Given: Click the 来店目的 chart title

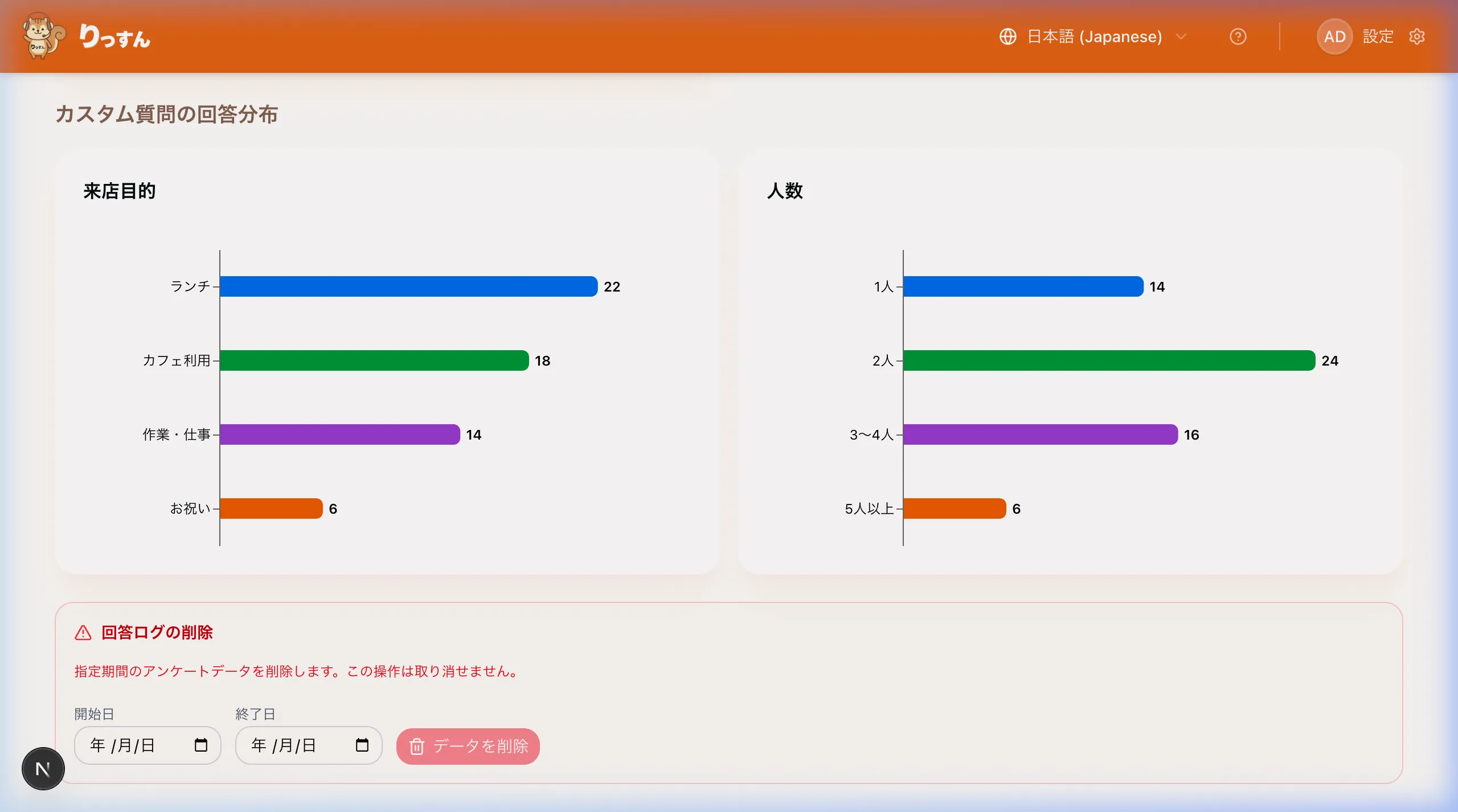Looking at the screenshot, I should [120, 191].
